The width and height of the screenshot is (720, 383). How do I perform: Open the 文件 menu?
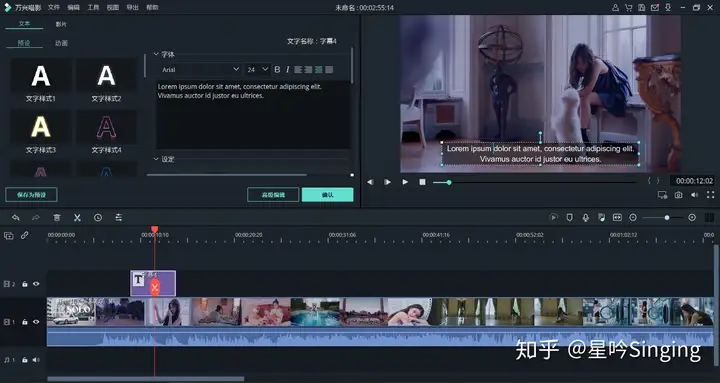[54, 7]
